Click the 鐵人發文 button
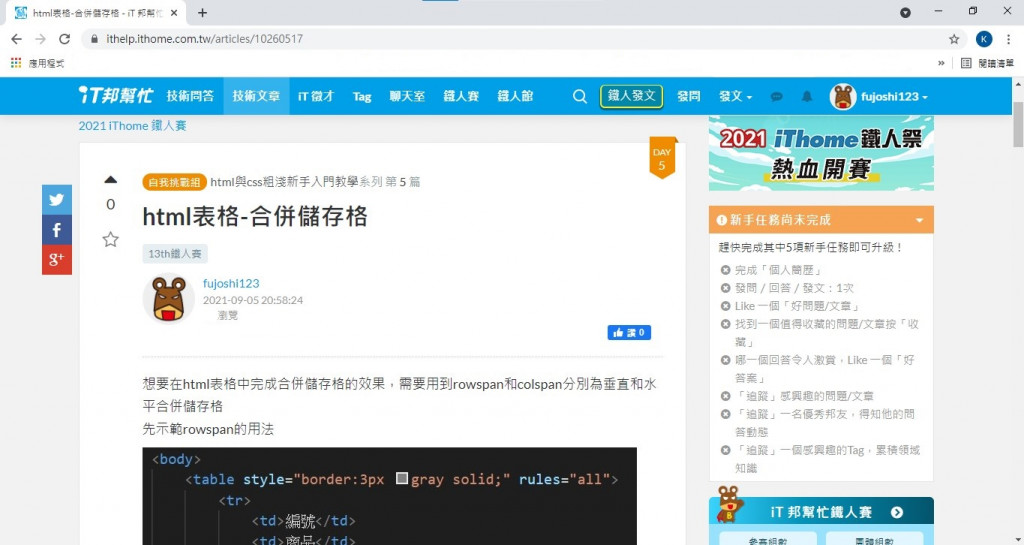This screenshot has width=1024, height=545. pos(632,96)
